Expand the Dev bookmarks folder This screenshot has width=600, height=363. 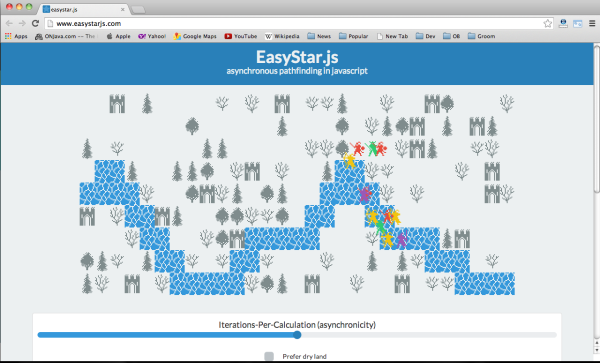[x=426, y=36]
